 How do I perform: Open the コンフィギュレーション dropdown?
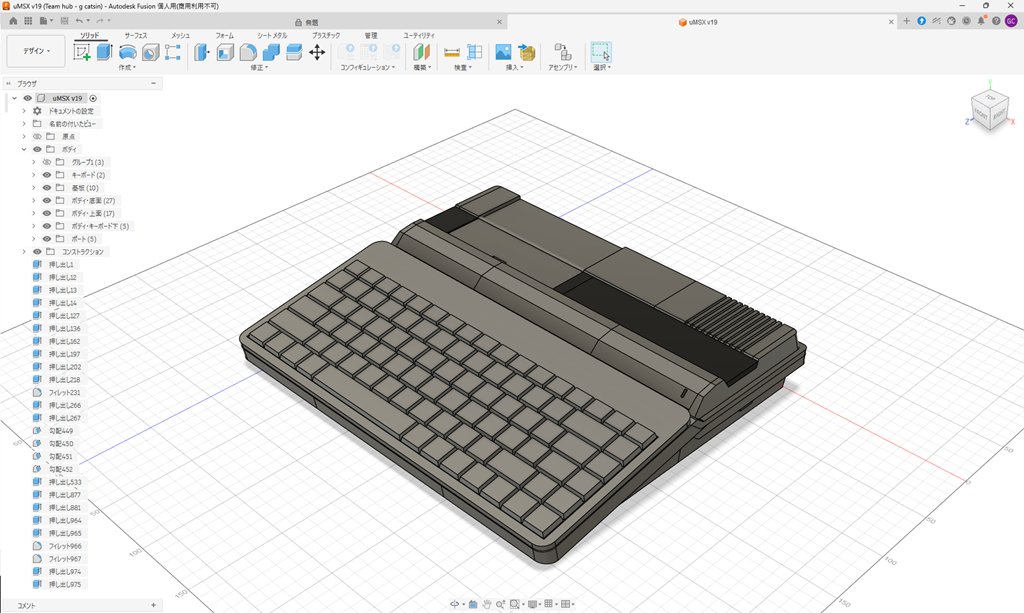click(368, 67)
